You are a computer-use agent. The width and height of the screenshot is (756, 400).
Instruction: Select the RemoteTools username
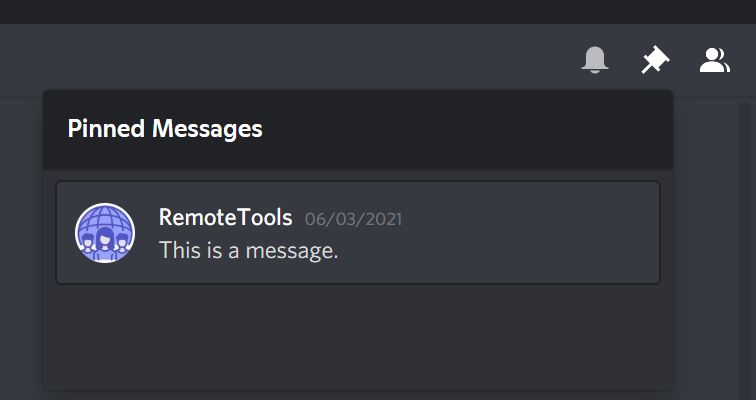pos(225,218)
